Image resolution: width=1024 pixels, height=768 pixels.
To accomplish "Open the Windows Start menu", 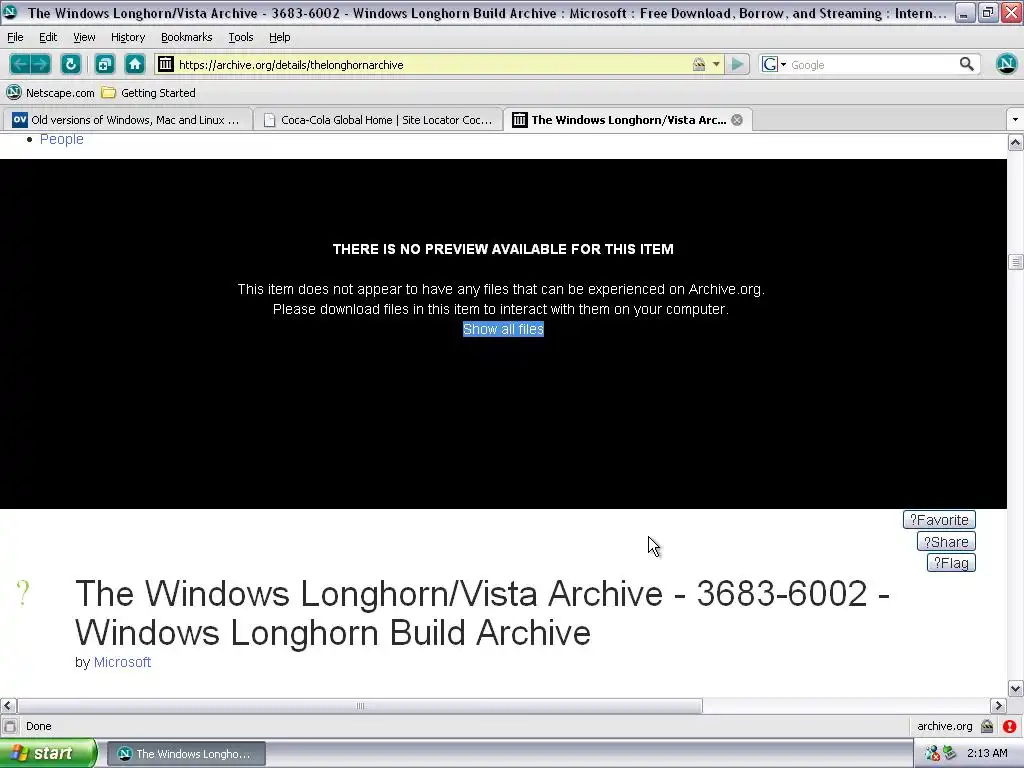I will [x=48, y=754].
